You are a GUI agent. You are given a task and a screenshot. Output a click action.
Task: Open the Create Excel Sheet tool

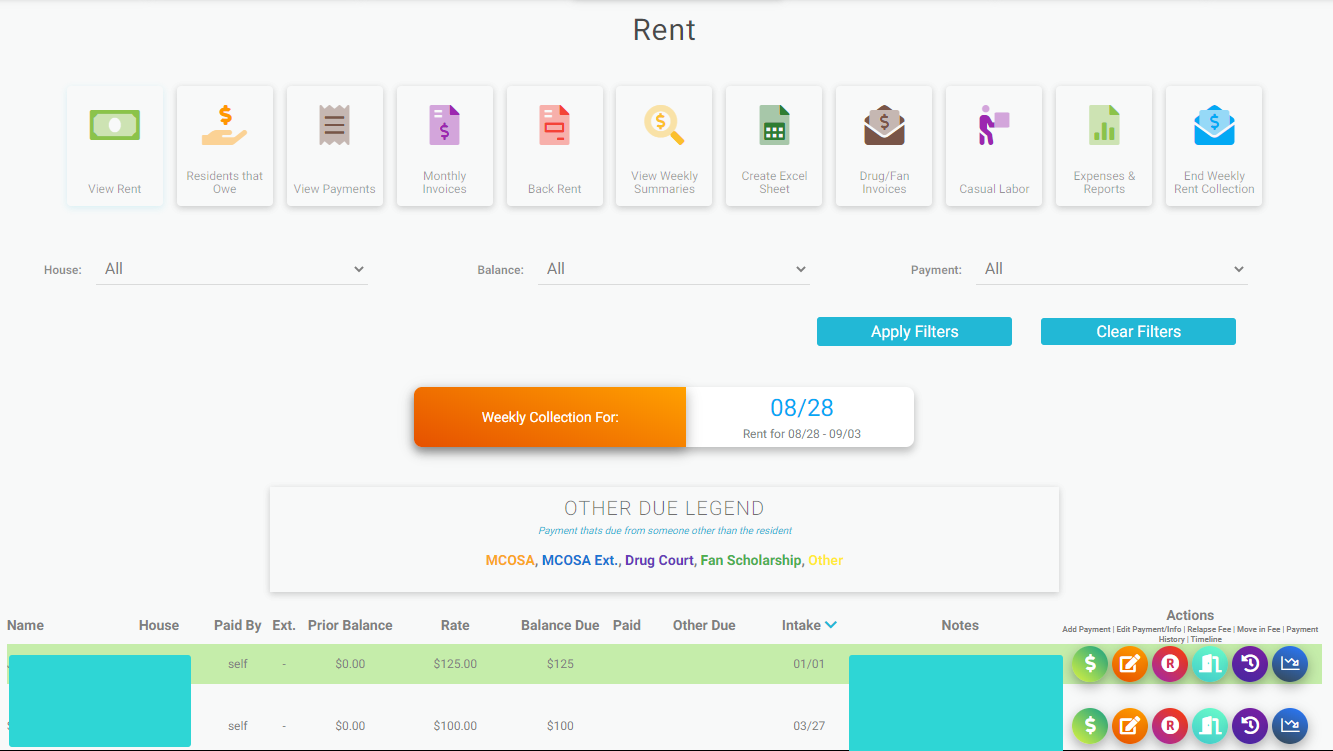(773, 145)
